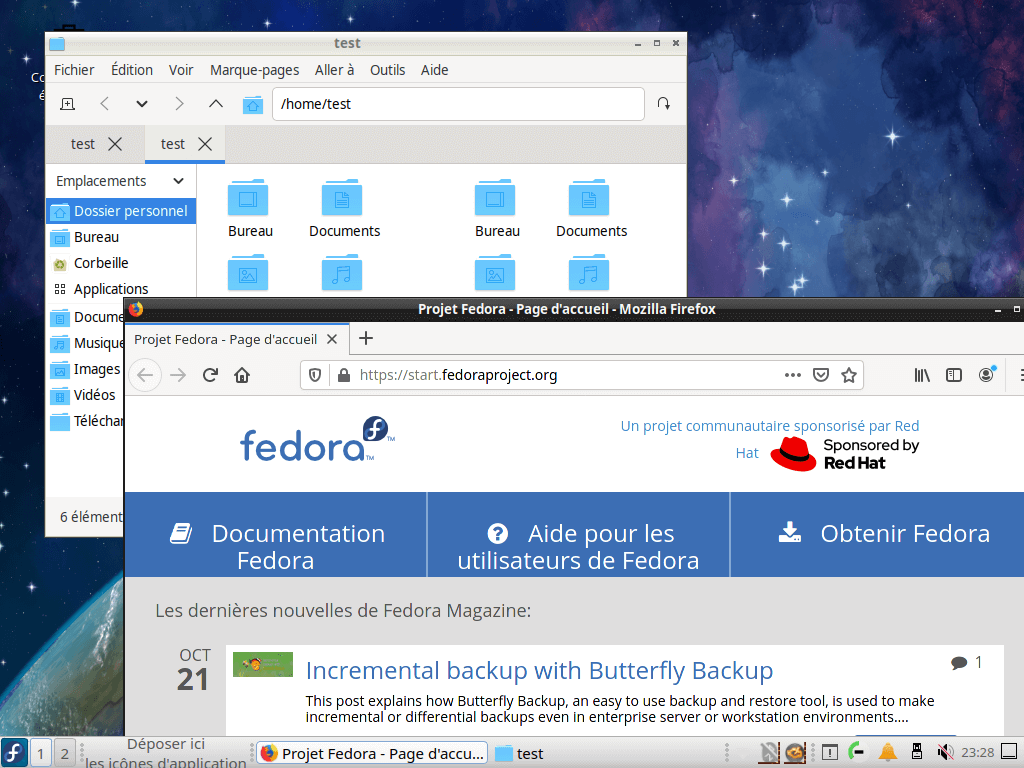The width and height of the screenshot is (1024, 768).
Task: Switch to the inactive test tab
Action: pyautogui.click(x=83, y=144)
